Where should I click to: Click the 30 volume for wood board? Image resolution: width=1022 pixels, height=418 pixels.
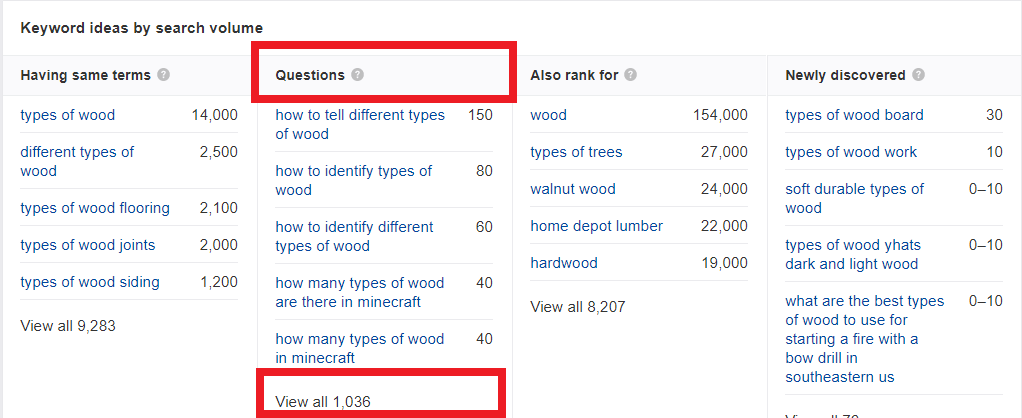(995, 115)
